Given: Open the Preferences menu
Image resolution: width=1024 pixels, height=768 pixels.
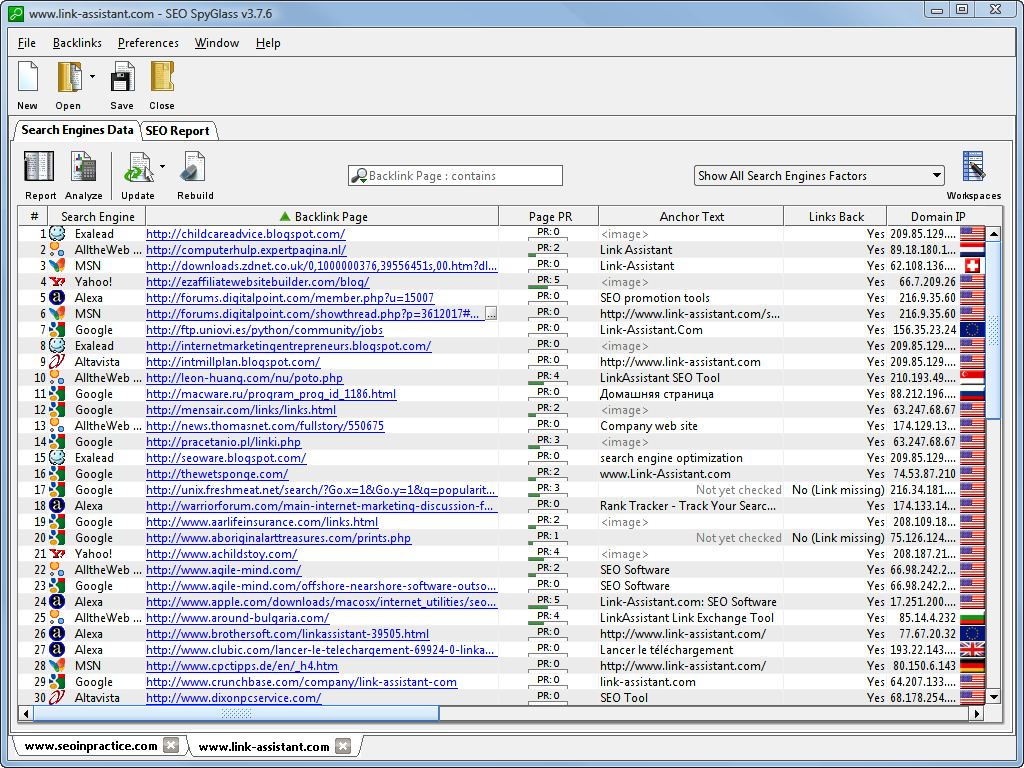Looking at the screenshot, I should tap(148, 43).
